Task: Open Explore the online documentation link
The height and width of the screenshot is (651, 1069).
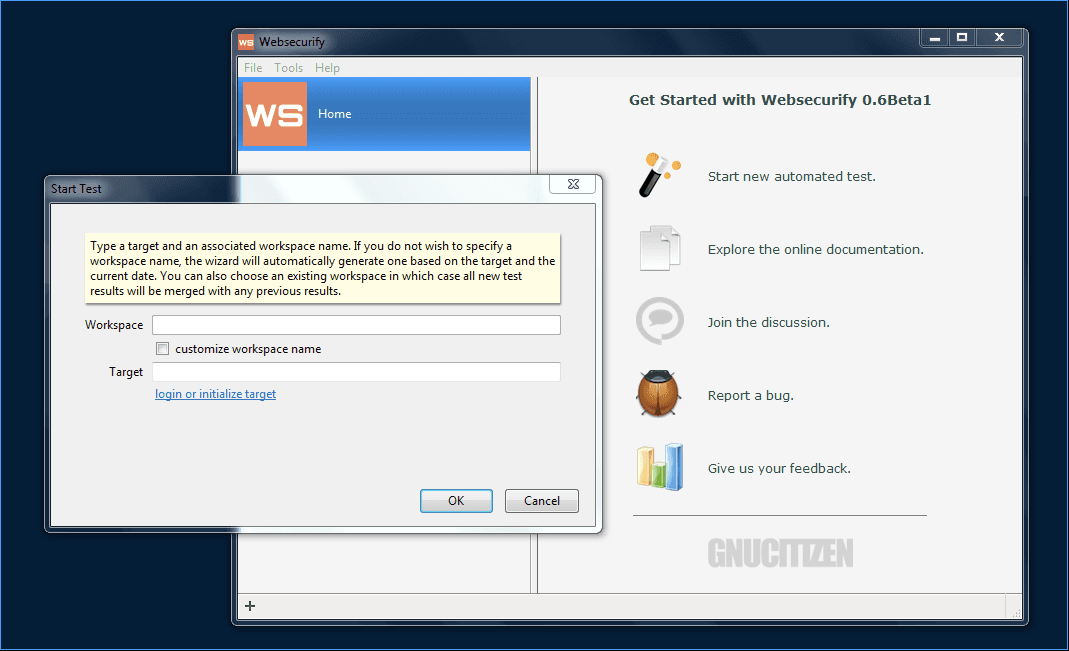Action: [x=815, y=249]
